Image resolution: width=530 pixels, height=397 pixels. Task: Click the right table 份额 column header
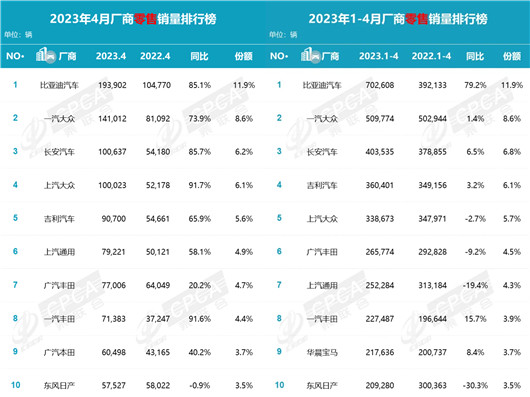click(512, 56)
